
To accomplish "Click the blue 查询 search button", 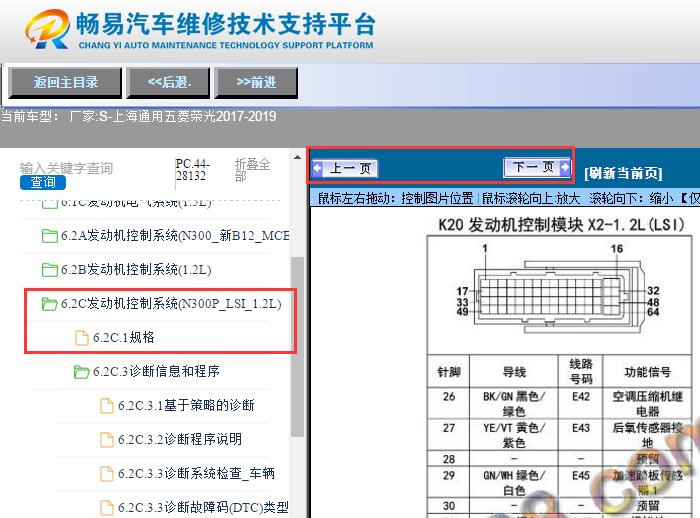I will 43,182.
